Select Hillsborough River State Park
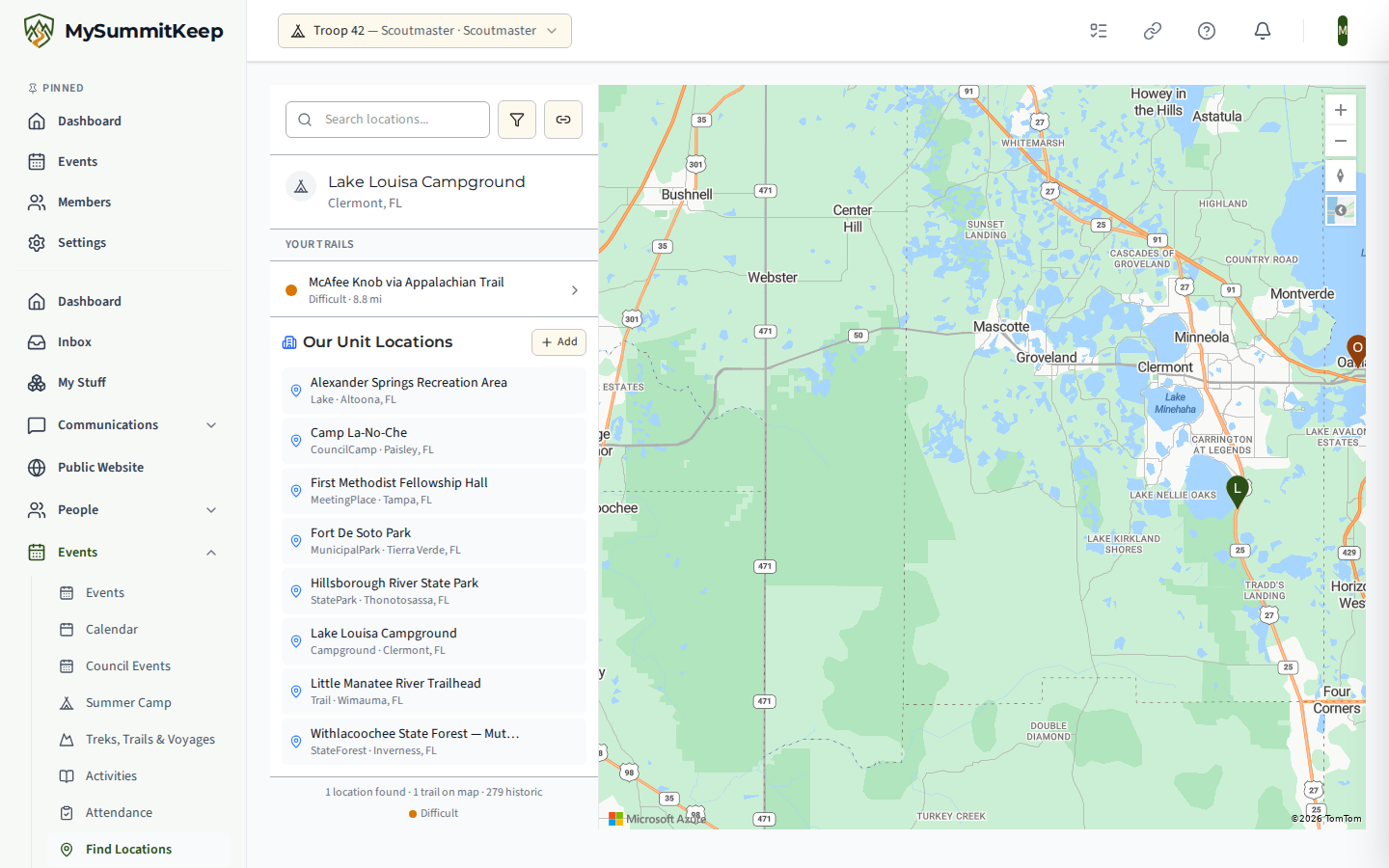1389x868 pixels. tap(434, 591)
